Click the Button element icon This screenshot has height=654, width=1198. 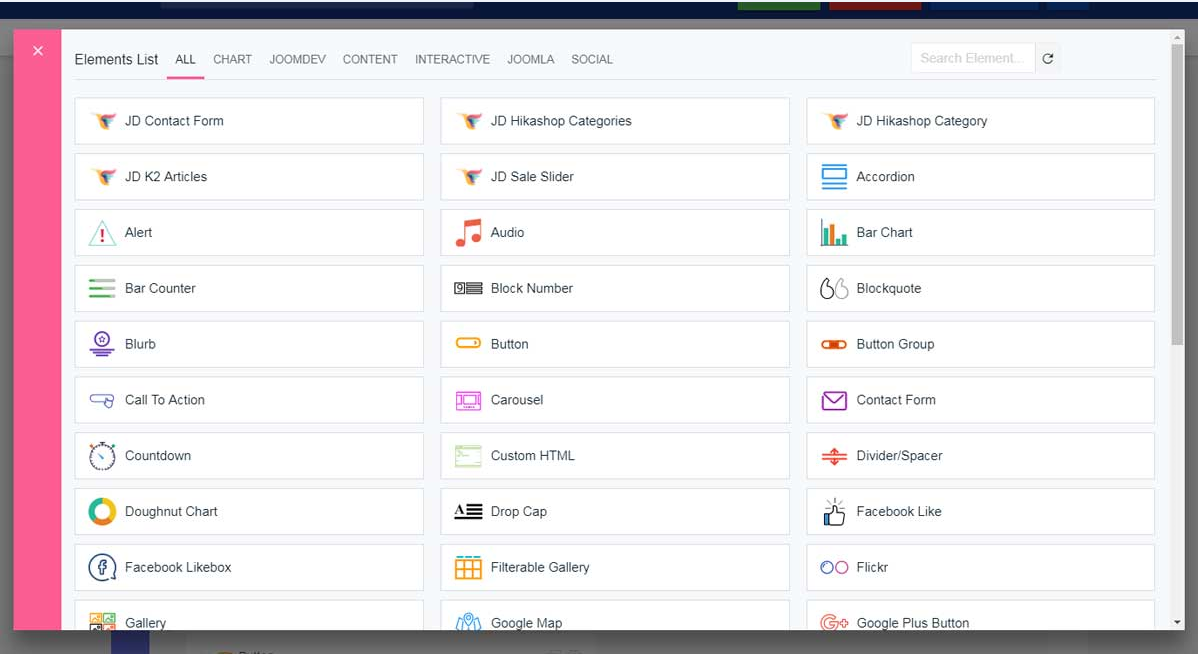click(468, 343)
